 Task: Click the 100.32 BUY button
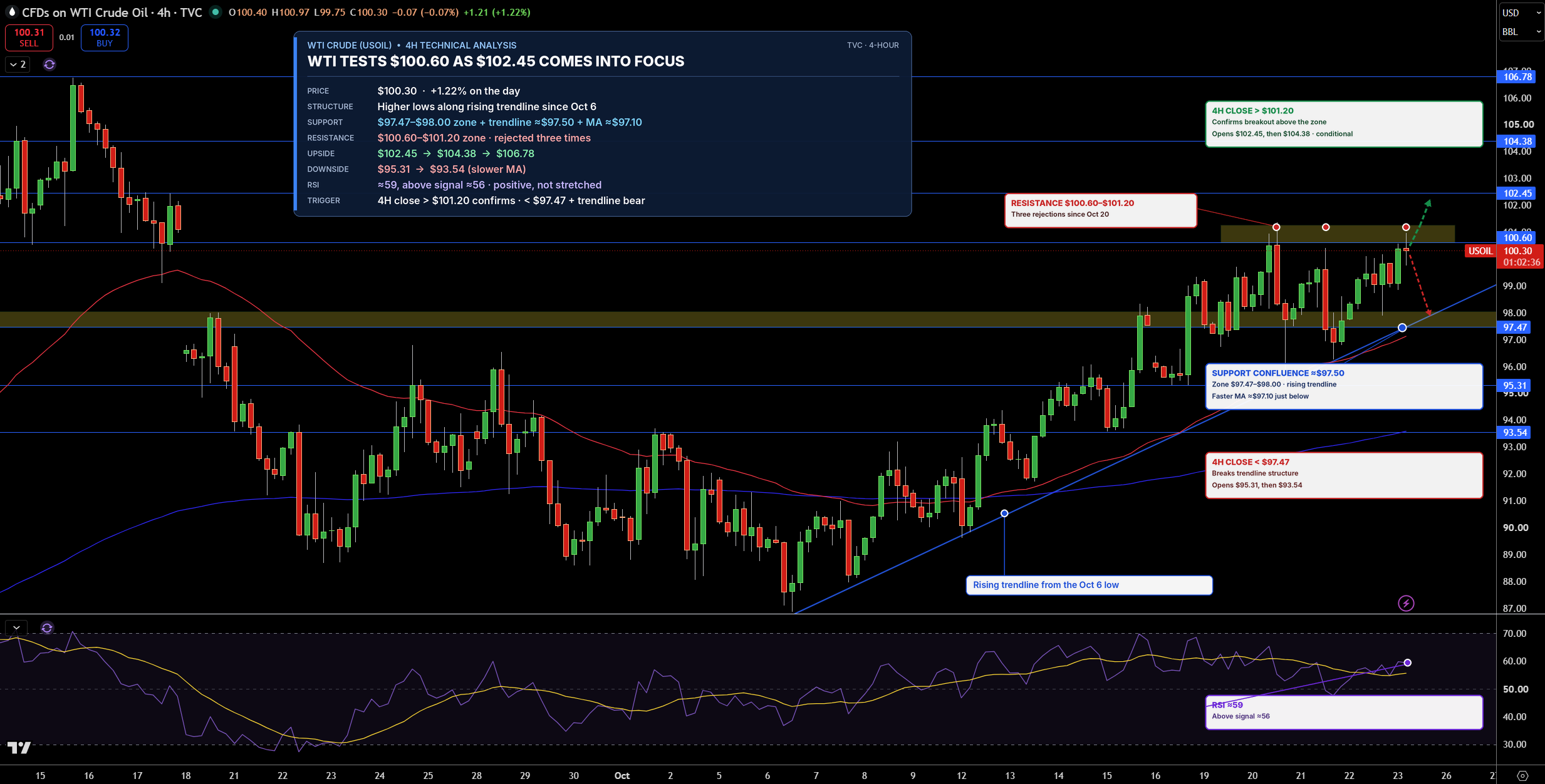pyautogui.click(x=105, y=38)
